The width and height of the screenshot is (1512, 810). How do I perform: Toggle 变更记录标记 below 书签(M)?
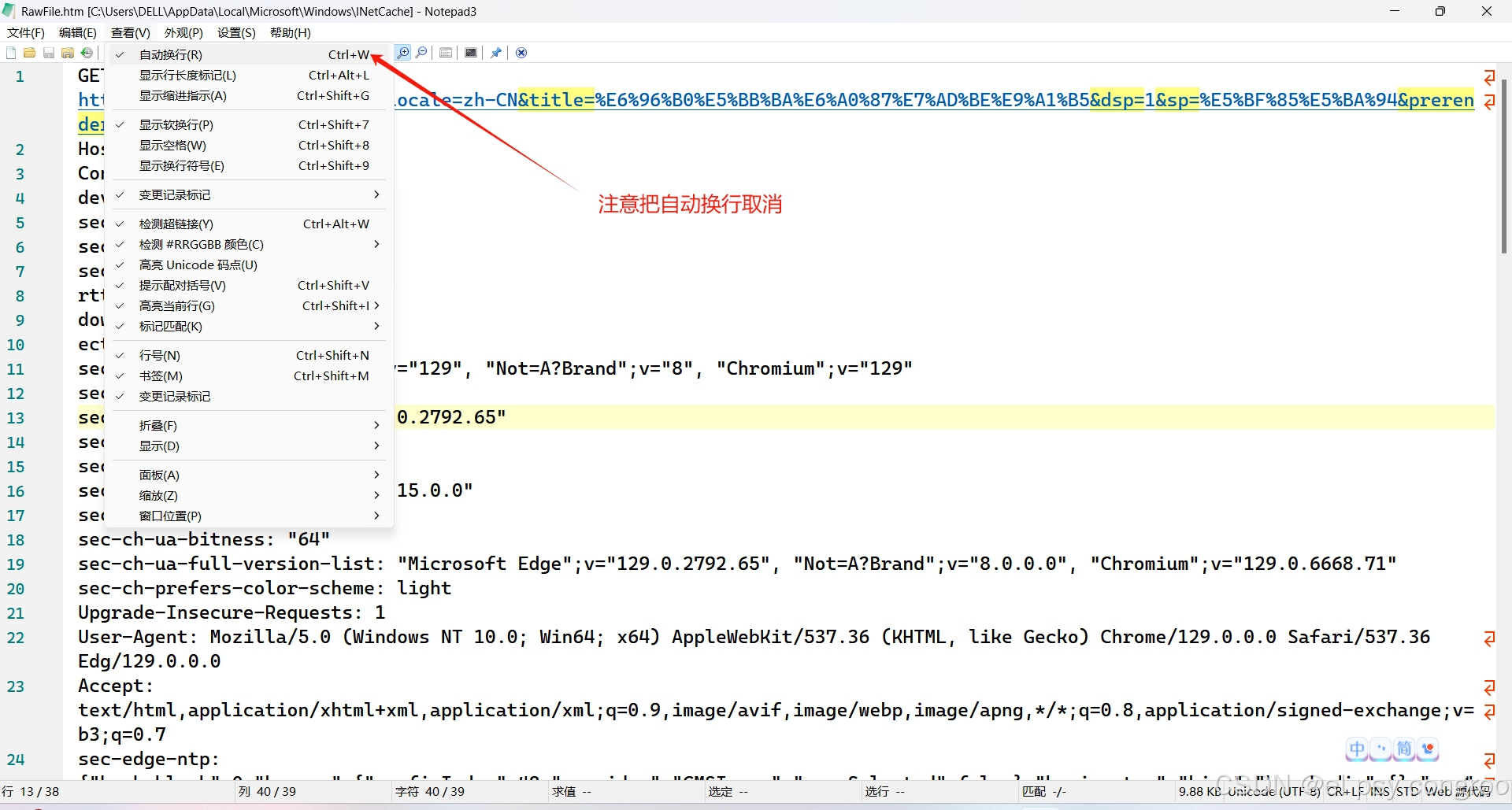[x=249, y=396]
